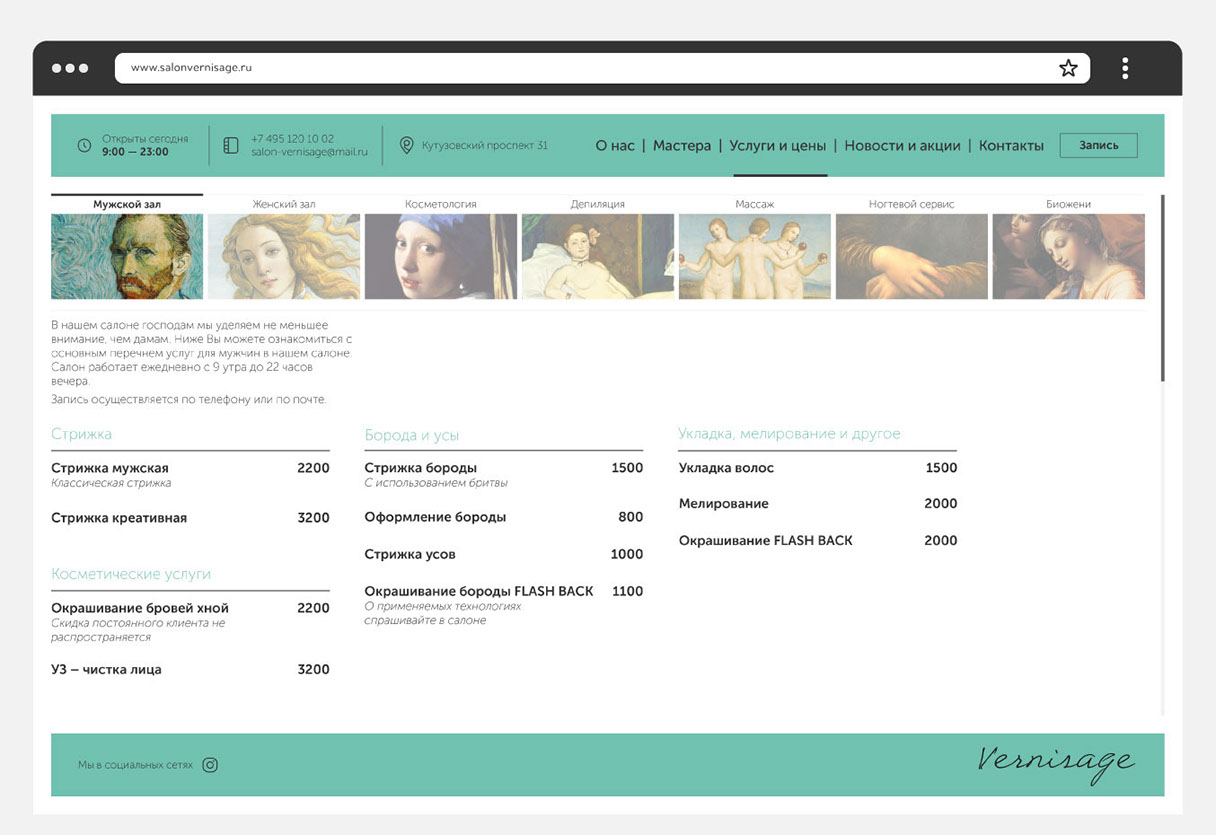Go to the 'Мастера' page

[682, 146]
